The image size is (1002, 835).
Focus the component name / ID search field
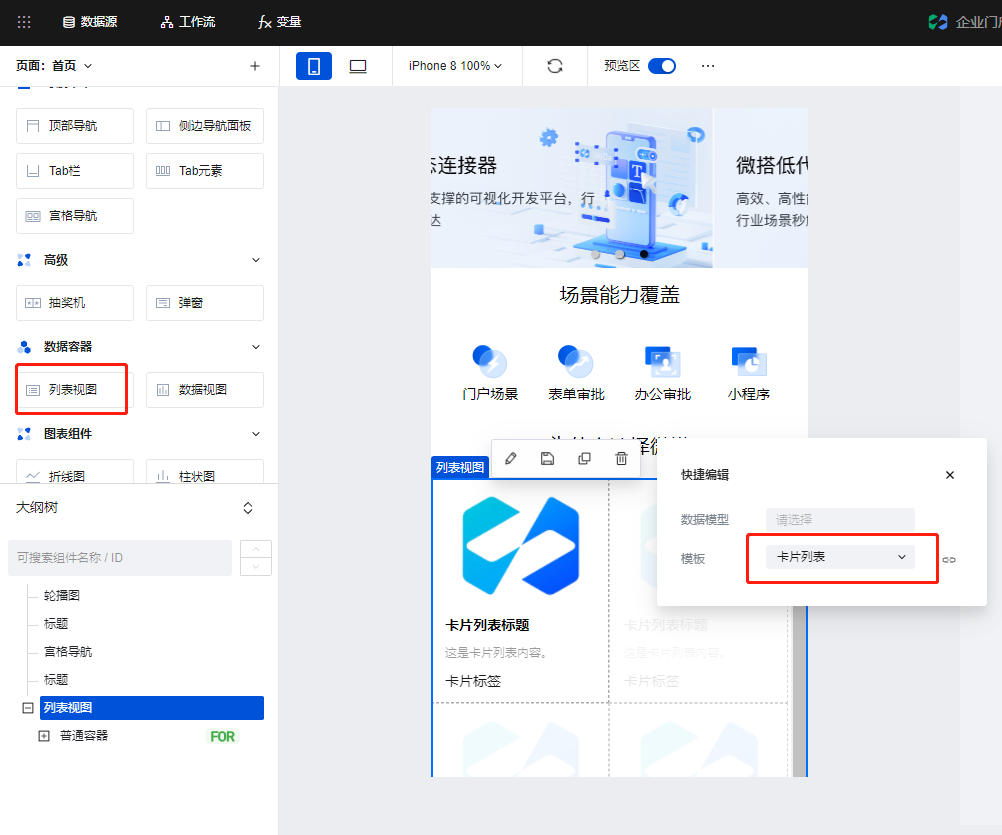pos(120,558)
